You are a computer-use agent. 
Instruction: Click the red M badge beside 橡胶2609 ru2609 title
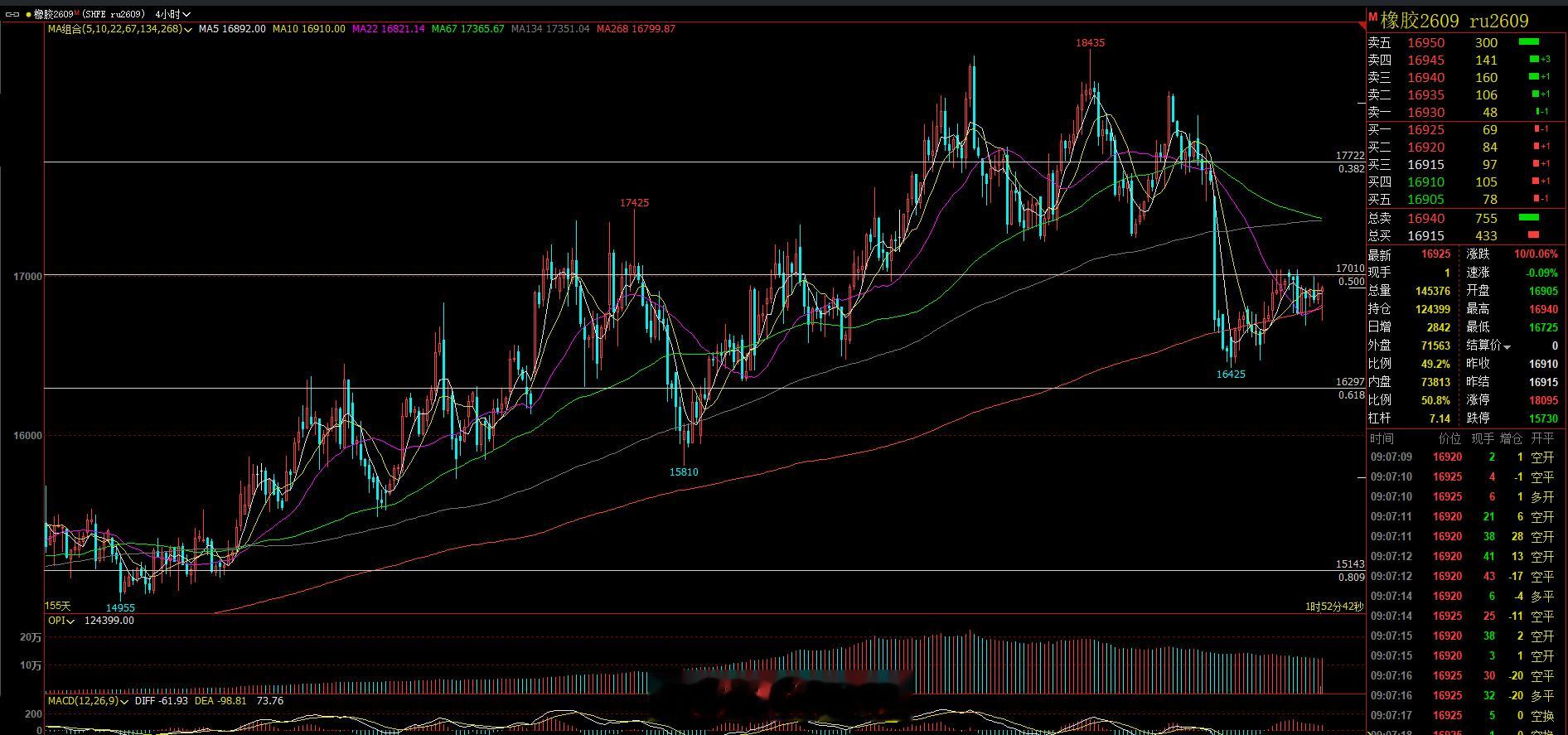point(1372,17)
